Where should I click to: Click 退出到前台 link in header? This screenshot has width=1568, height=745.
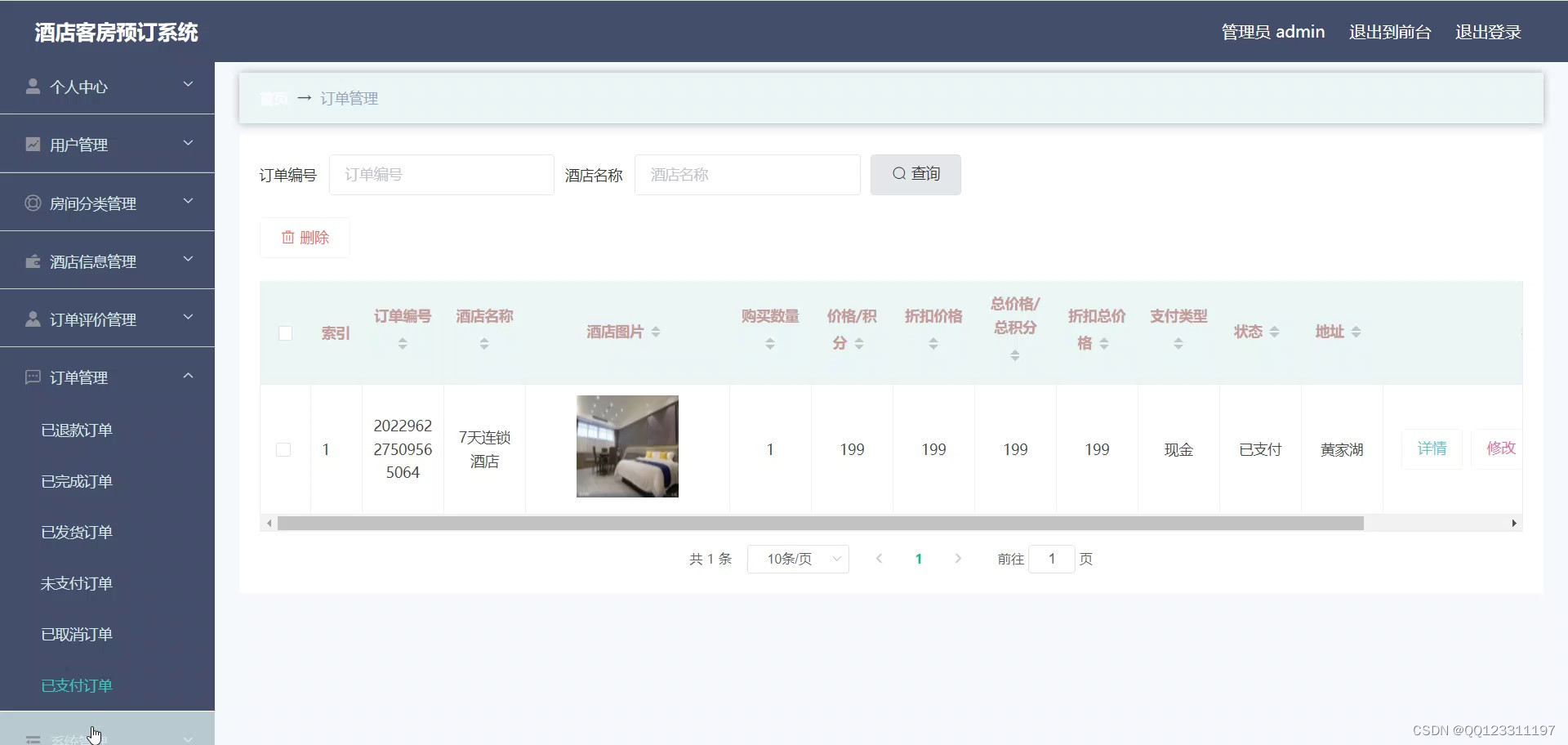click(1390, 32)
